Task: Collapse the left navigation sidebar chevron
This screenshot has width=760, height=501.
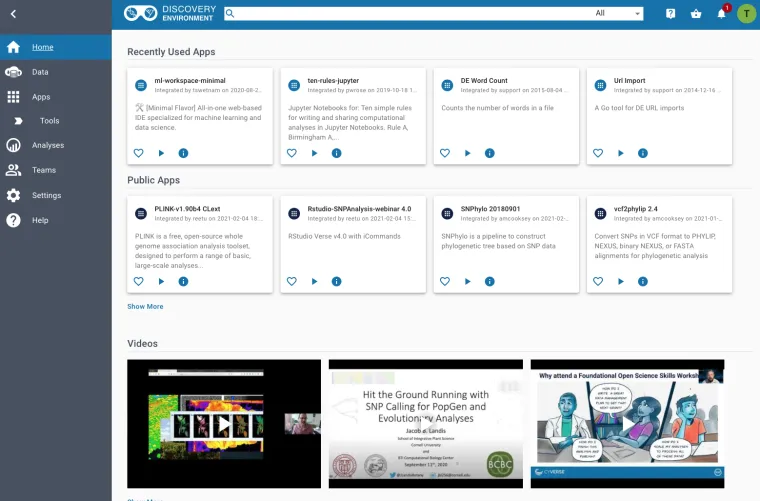Action: 14,14
